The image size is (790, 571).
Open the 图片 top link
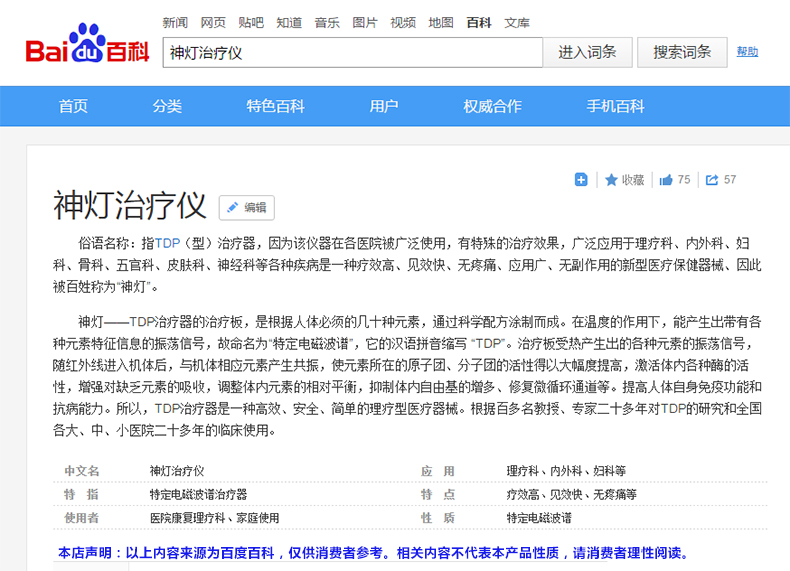click(x=365, y=23)
